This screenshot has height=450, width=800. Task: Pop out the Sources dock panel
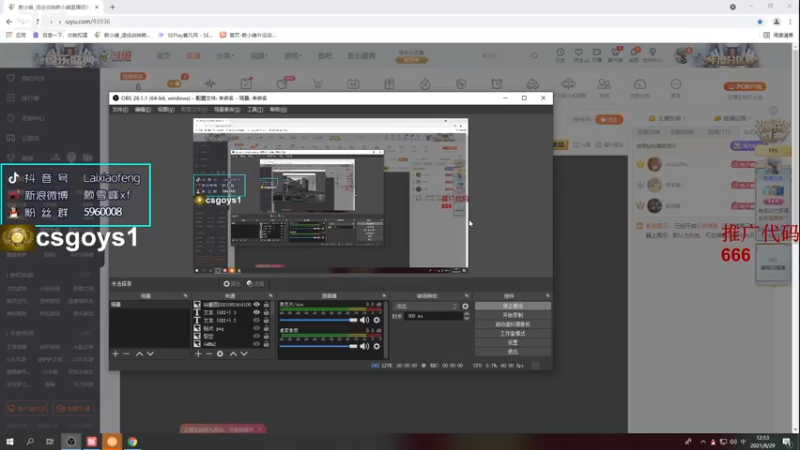click(270, 296)
